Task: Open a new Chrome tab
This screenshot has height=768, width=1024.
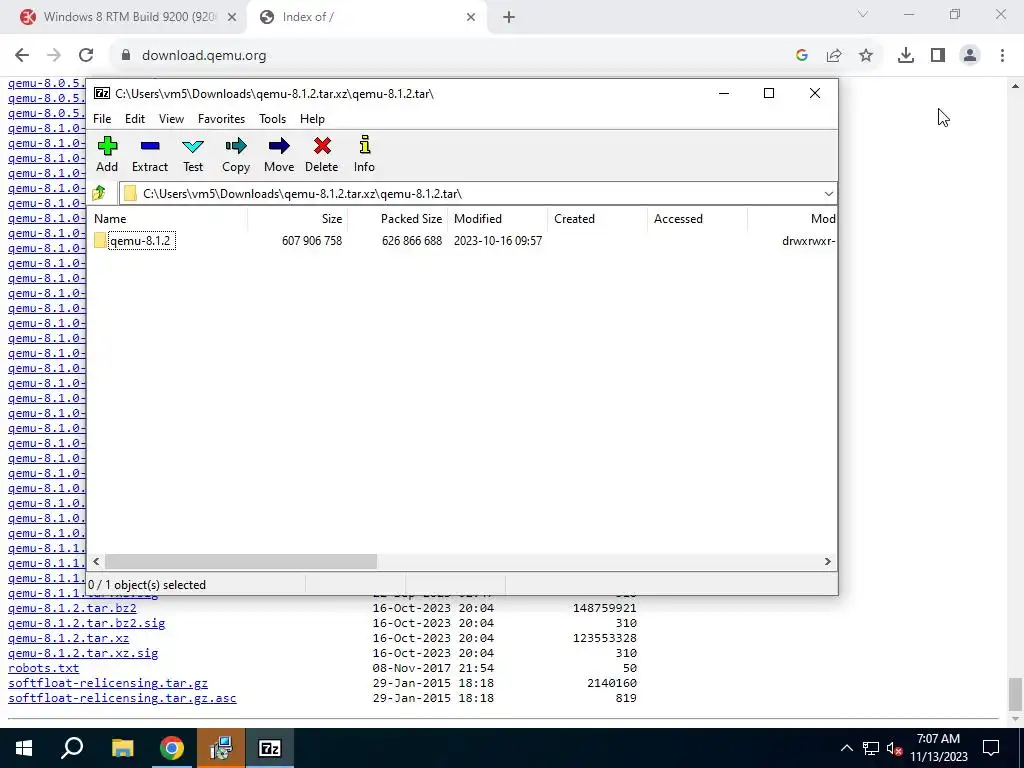Action: [x=509, y=18]
